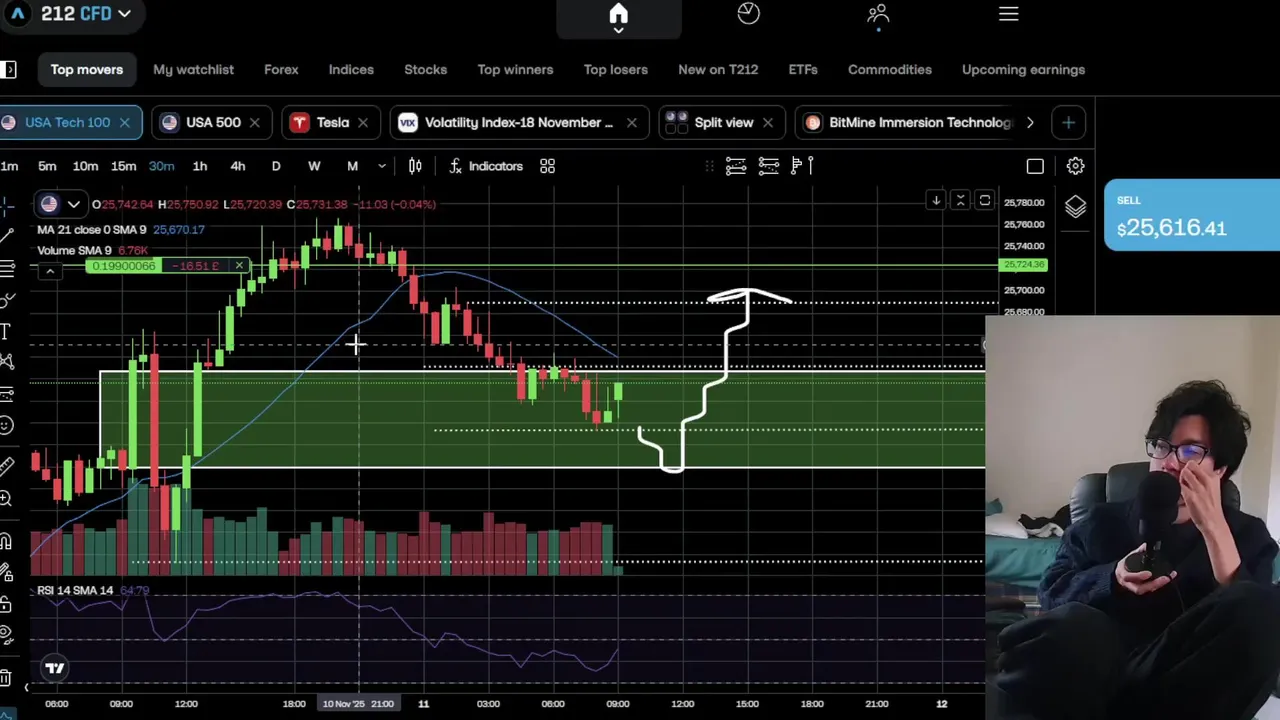Open the Upcoming earnings tab

(1023, 70)
